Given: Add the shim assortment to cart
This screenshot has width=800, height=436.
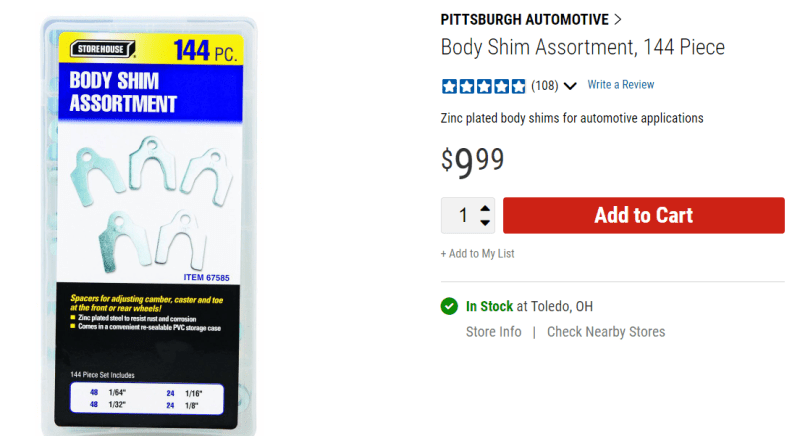Looking at the screenshot, I should pyautogui.click(x=643, y=215).
